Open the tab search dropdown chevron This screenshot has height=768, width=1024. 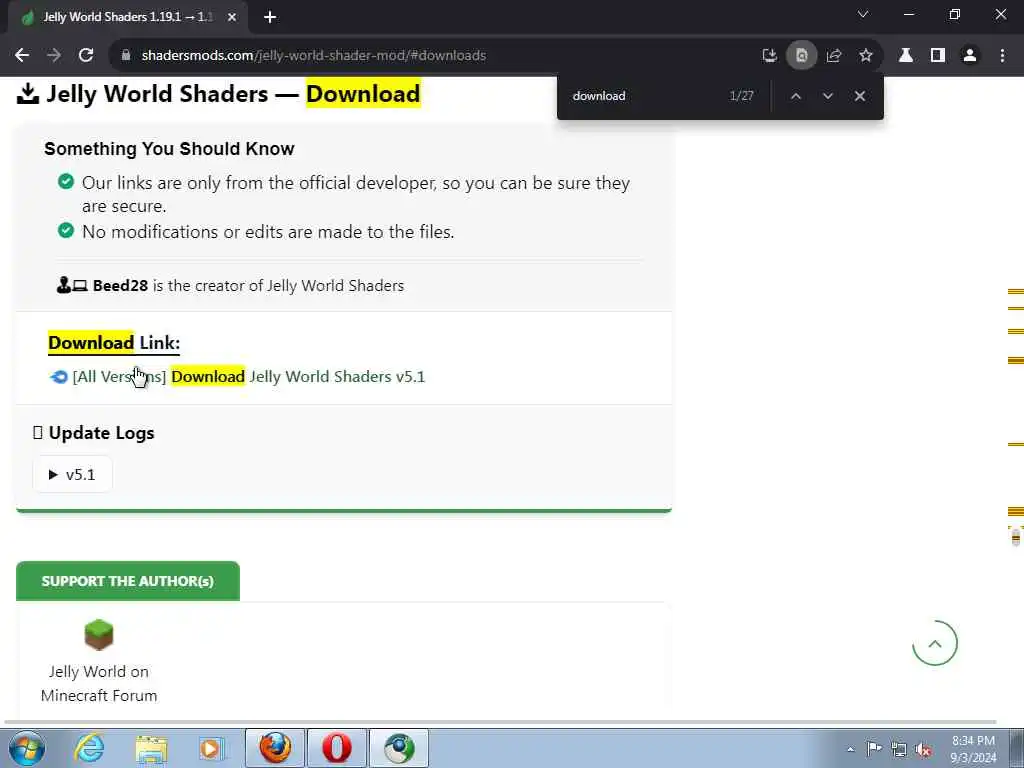863,14
